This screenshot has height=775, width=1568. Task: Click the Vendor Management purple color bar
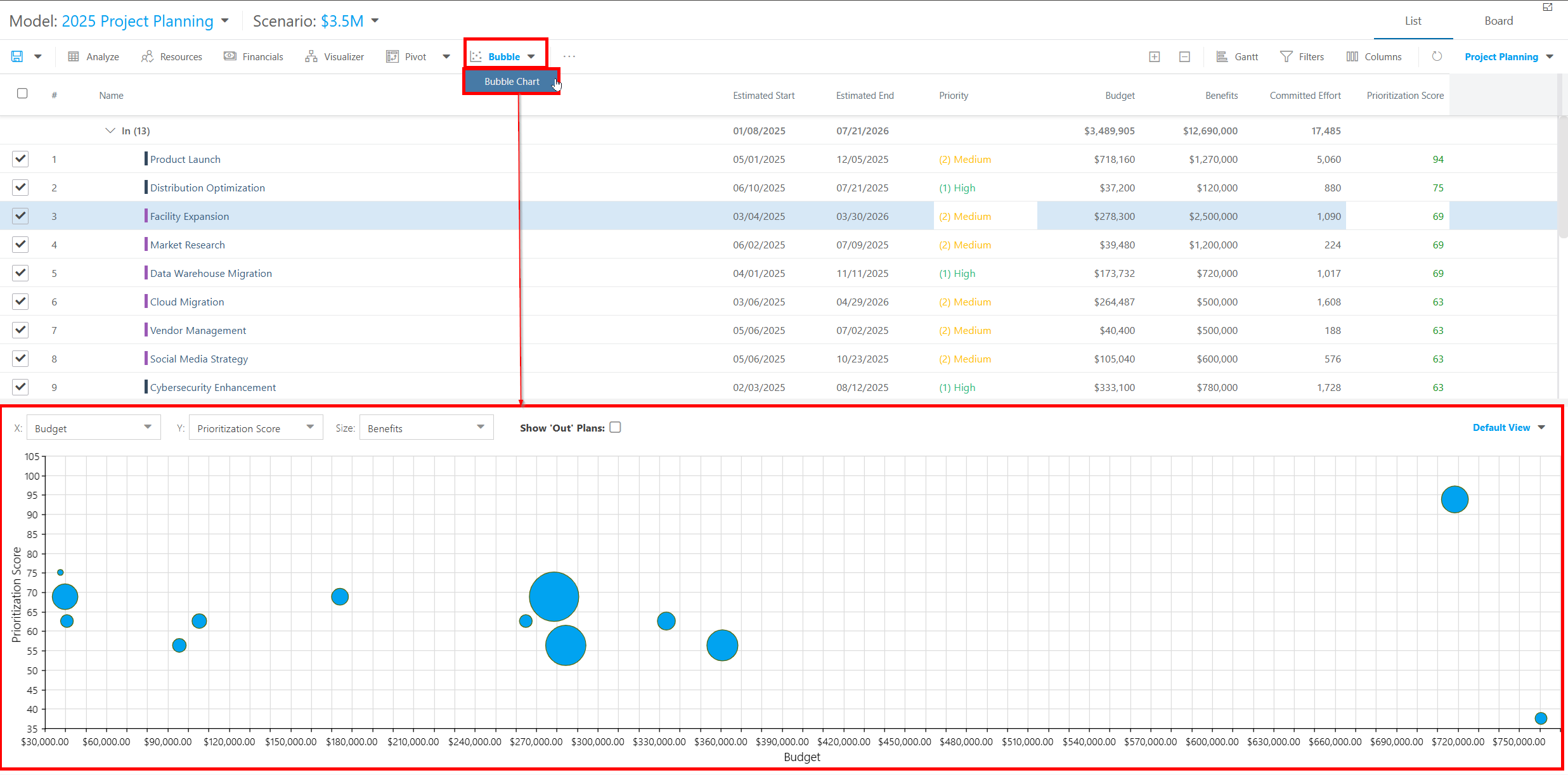[x=146, y=330]
